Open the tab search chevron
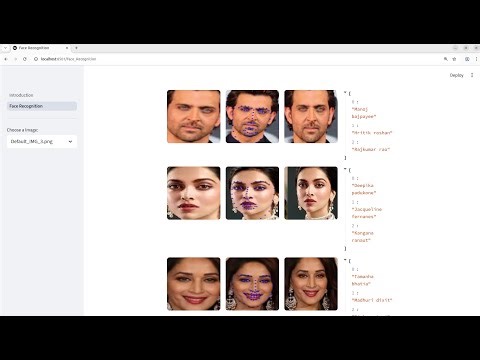Viewport: 480px width, 360px height. tap(5, 48)
